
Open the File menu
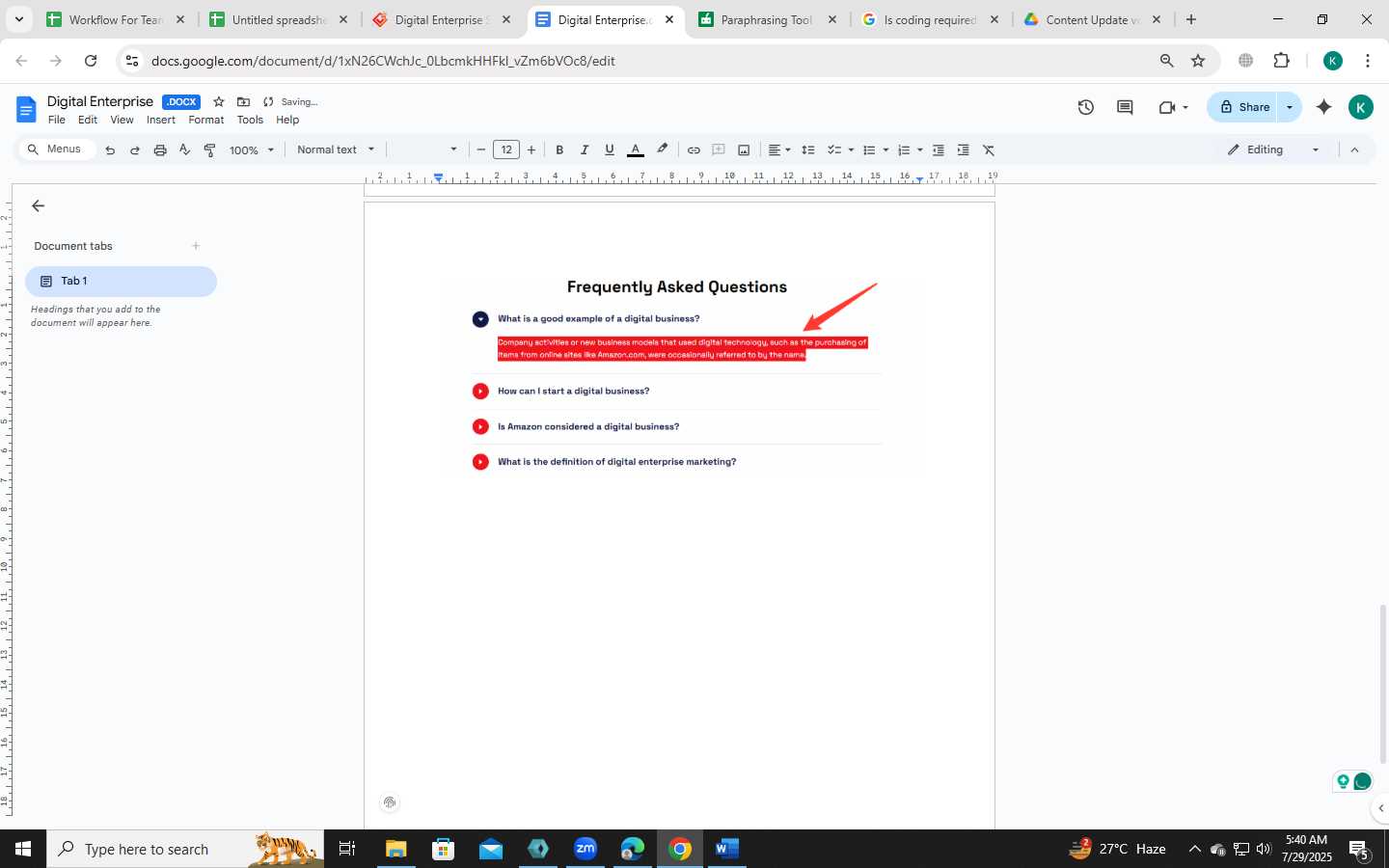click(57, 121)
